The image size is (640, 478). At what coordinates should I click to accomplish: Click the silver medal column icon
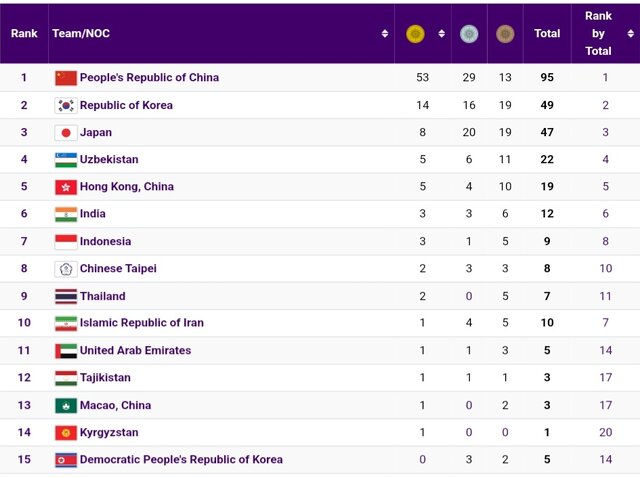(468, 34)
